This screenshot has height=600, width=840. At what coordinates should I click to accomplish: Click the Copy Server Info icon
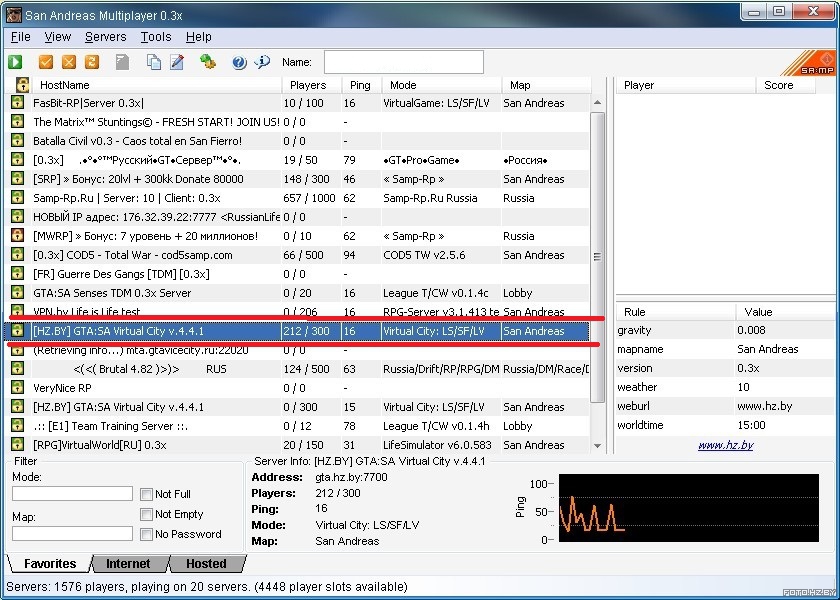coord(153,62)
